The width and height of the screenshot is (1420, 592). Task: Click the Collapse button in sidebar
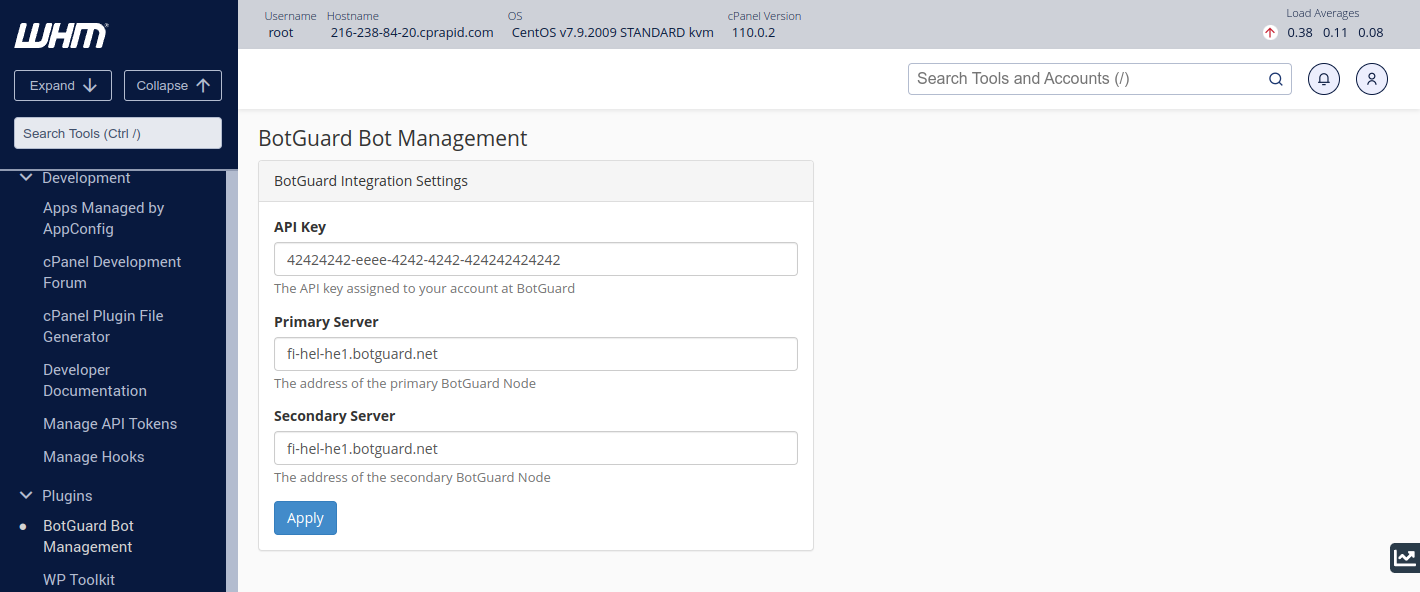click(x=173, y=86)
